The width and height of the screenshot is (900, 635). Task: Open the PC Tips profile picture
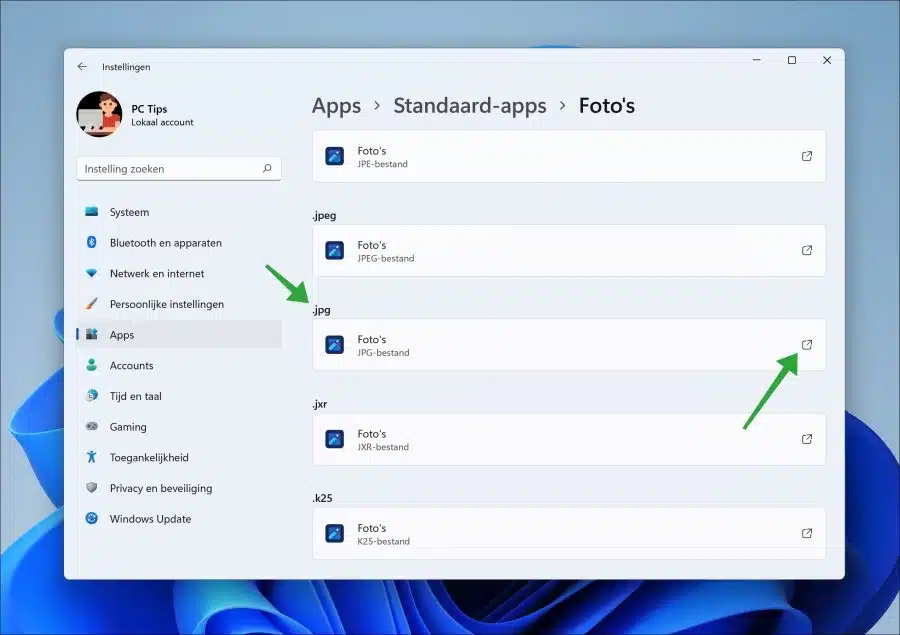(99, 114)
